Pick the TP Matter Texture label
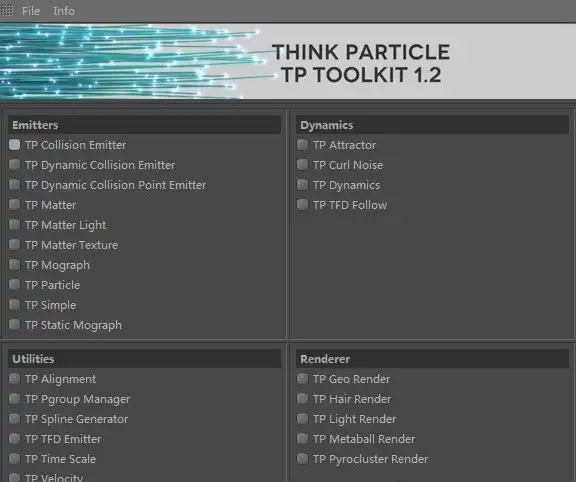 pyautogui.click(x=72, y=245)
